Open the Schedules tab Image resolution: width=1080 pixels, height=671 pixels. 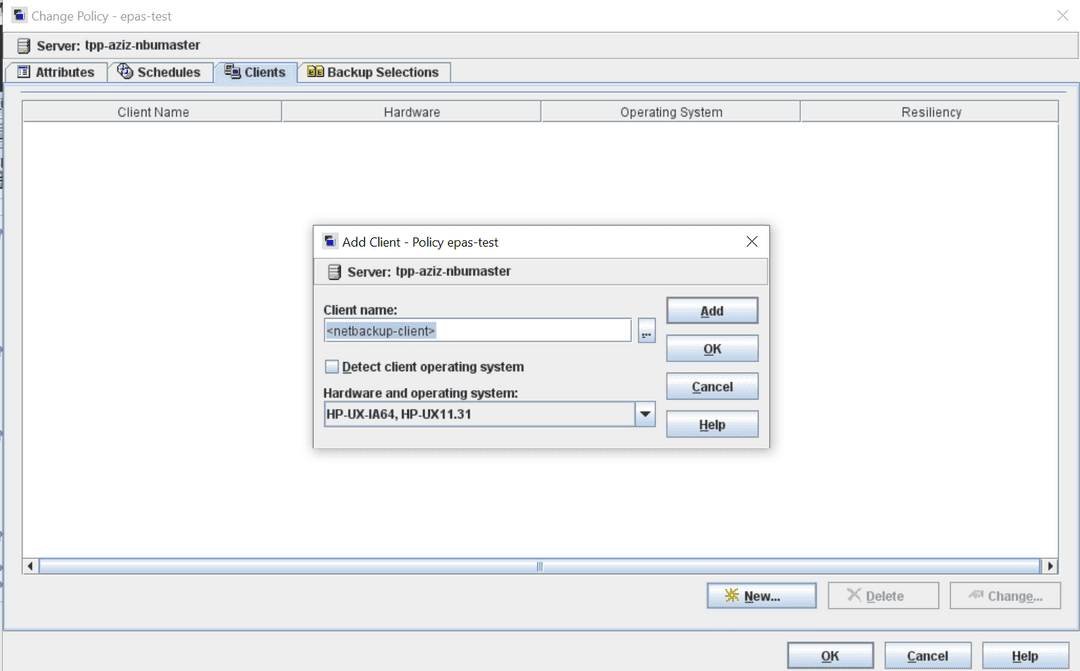pyautogui.click(x=160, y=72)
